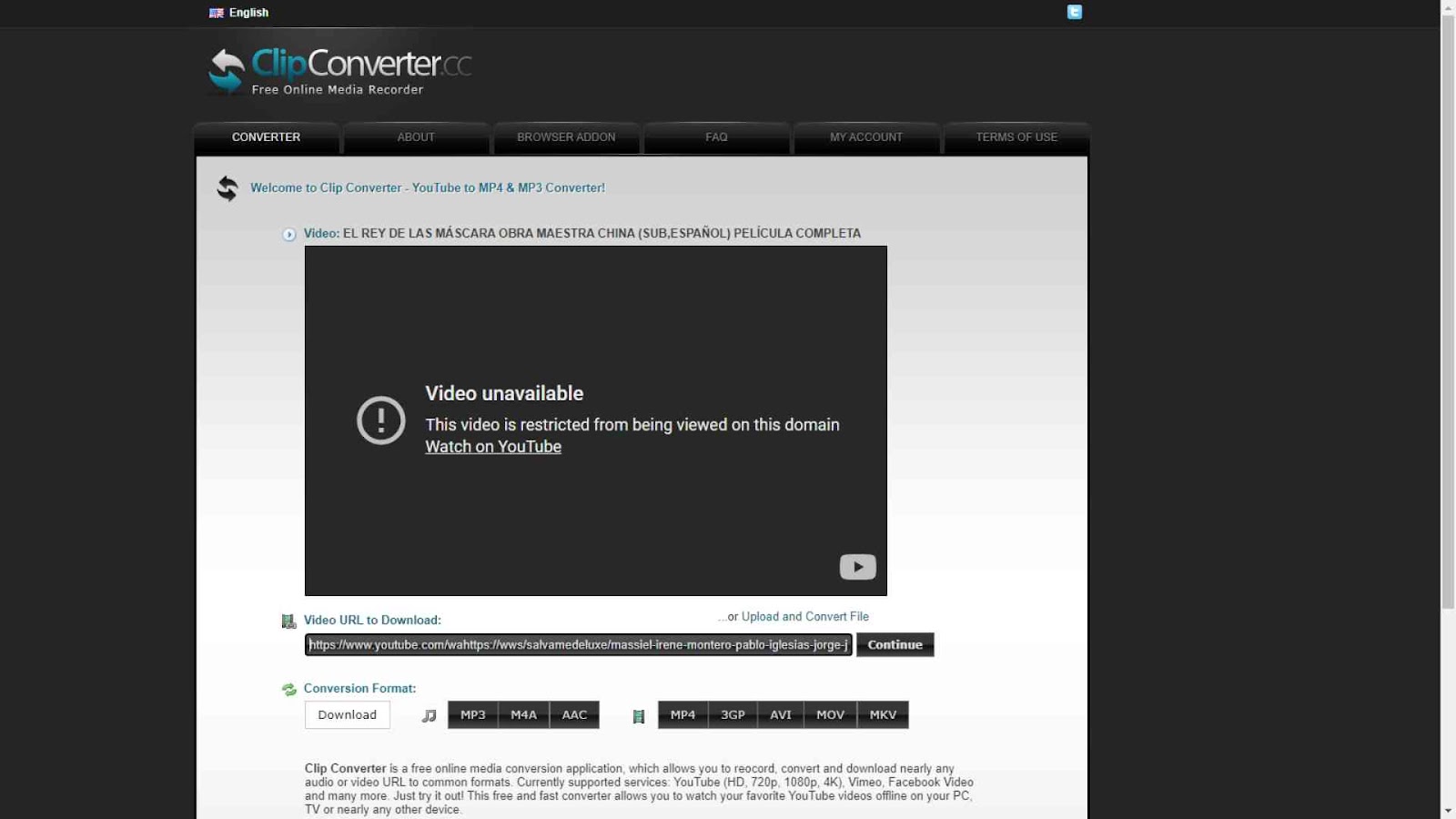Click the film strip video formats icon

click(639, 716)
